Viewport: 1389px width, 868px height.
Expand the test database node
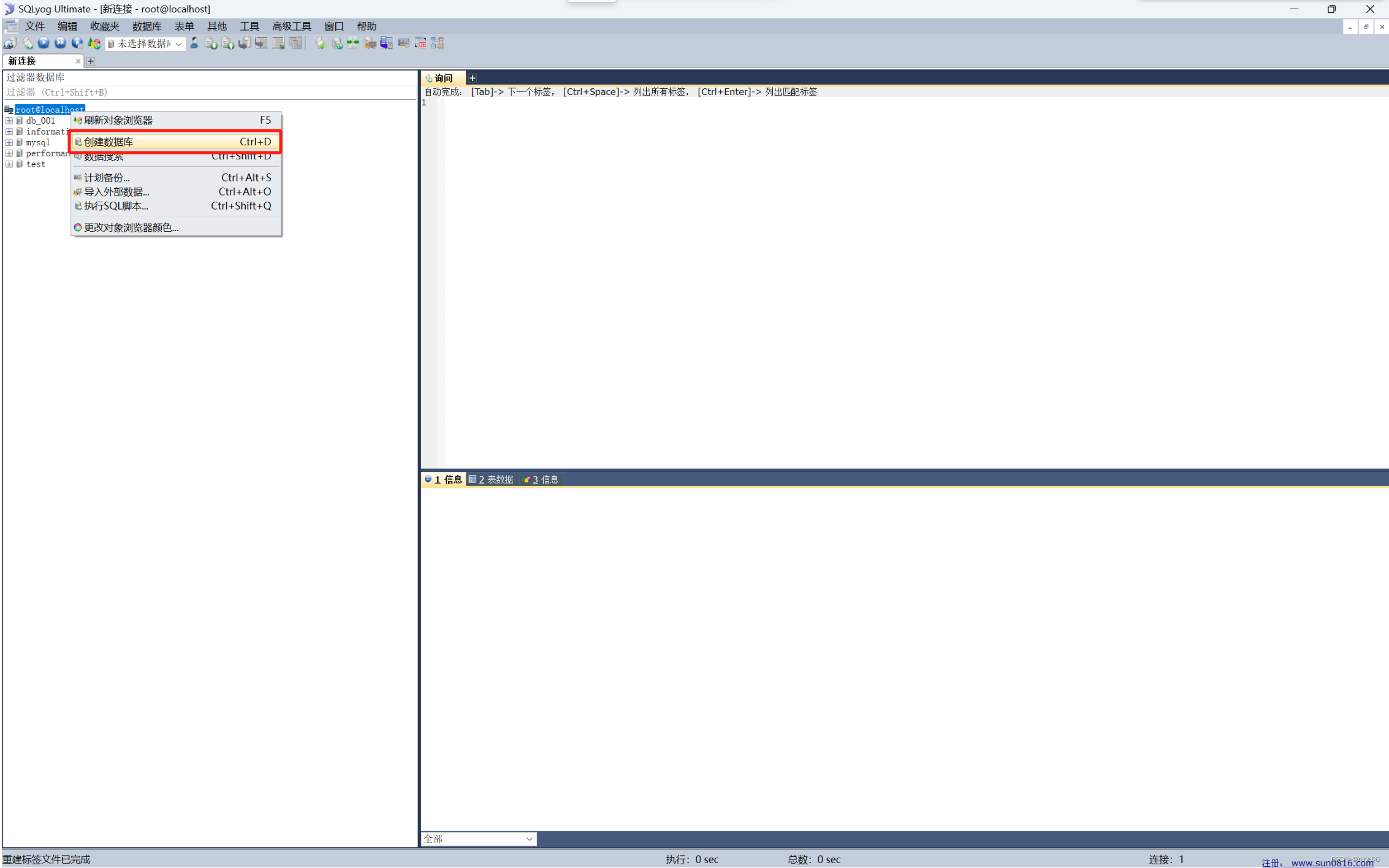(x=9, y=164)
